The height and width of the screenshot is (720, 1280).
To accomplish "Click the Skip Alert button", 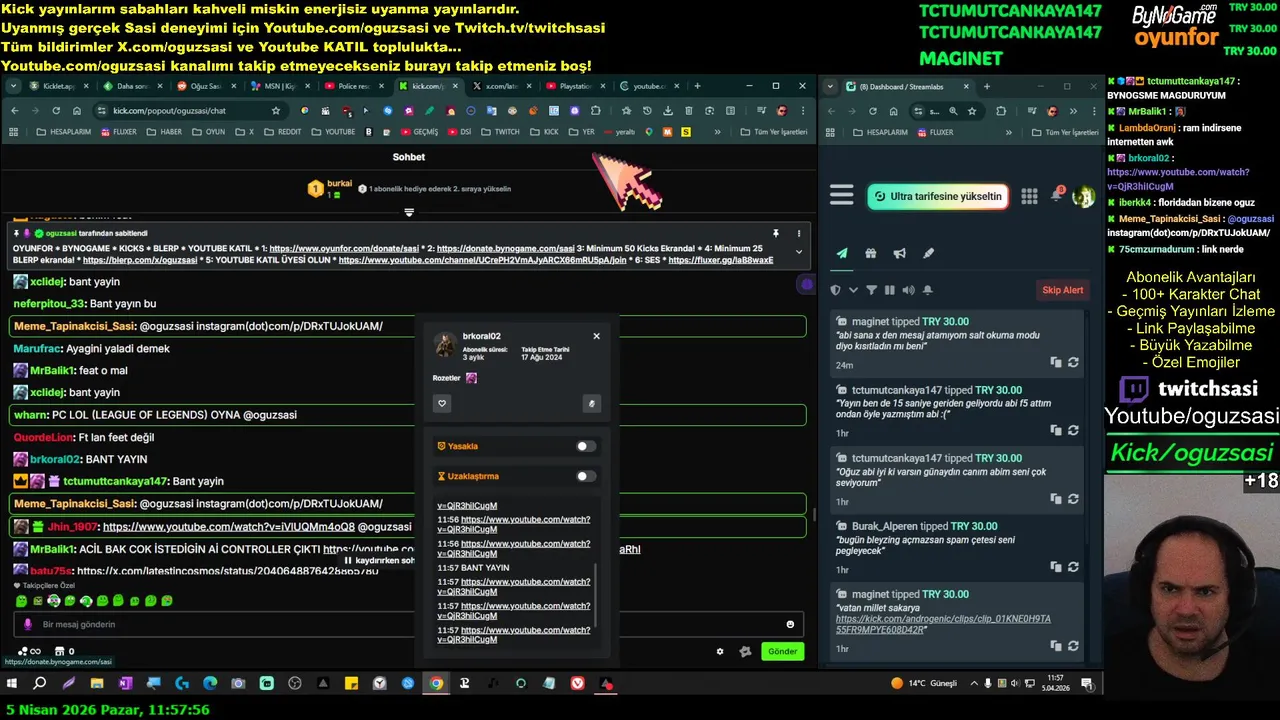I will 1063,290.
